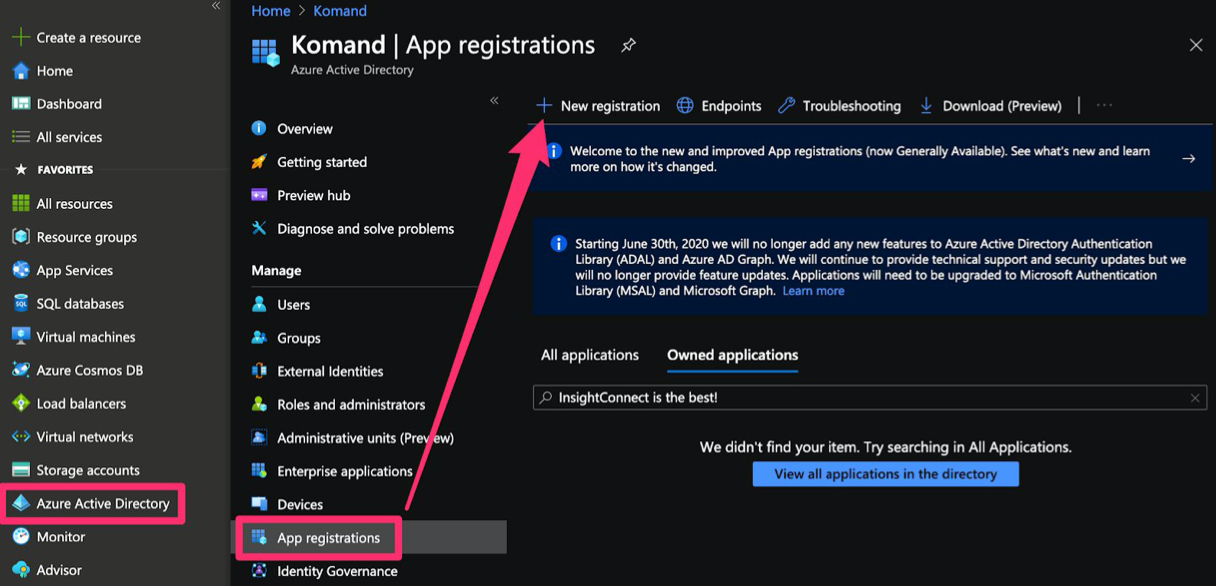This screenshot has width=1216, height=586.
Task: Open Storage accounts icon
Action: [20, 470]
